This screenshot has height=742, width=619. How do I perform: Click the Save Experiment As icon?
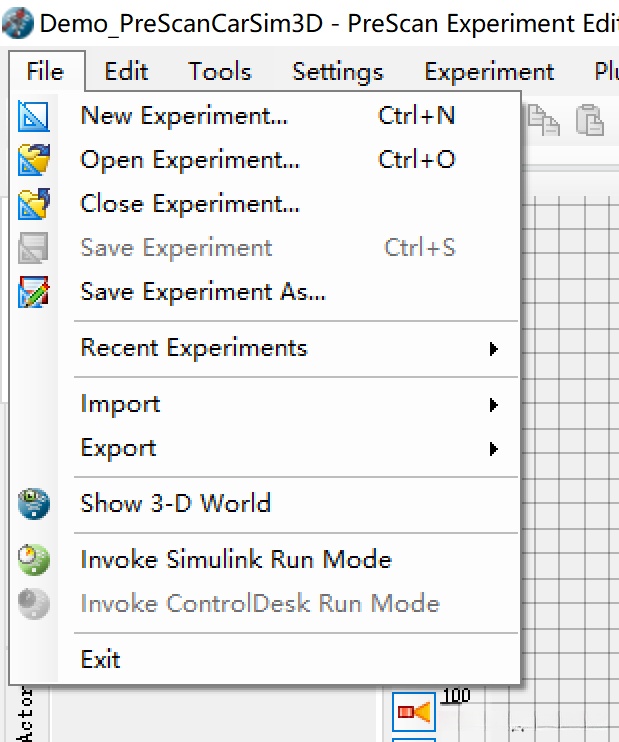tap(34, 292)
